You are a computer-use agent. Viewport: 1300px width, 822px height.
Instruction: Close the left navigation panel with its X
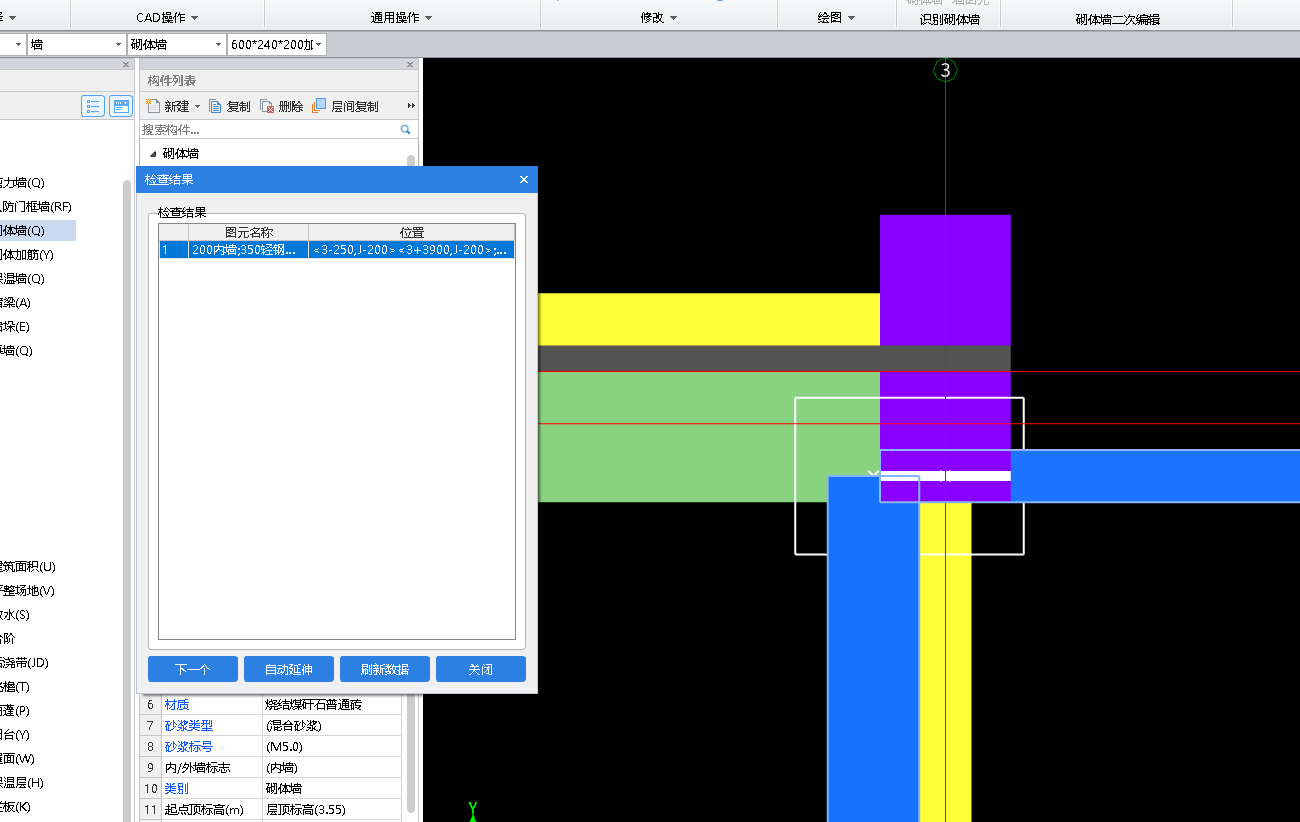pyautogui.click(x=126, y=65)
